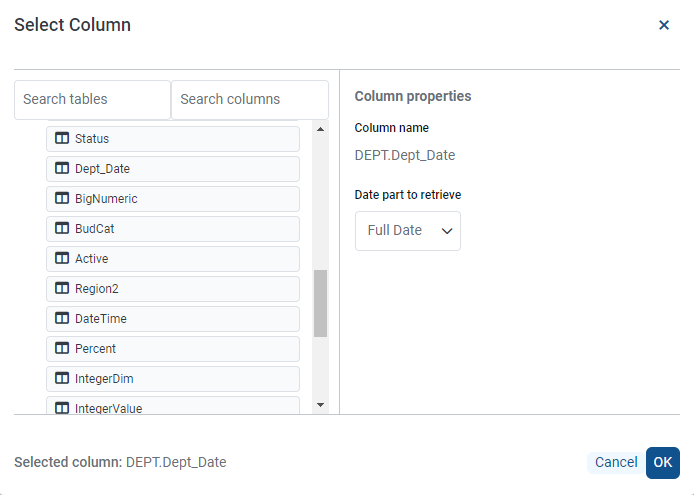
Task: Confirm selection with the OK button
Action: click(x=663, y=462)
